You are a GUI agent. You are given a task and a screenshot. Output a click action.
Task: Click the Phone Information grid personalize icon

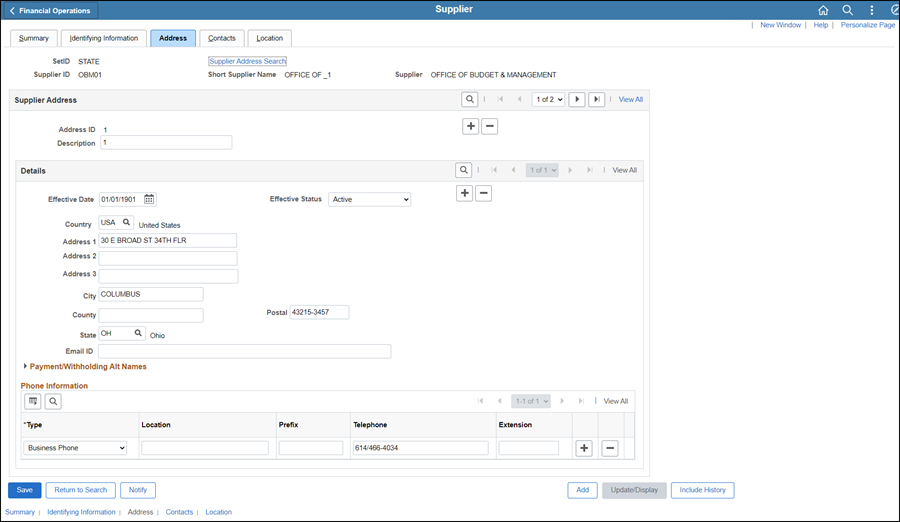click(x=33, y=401)
